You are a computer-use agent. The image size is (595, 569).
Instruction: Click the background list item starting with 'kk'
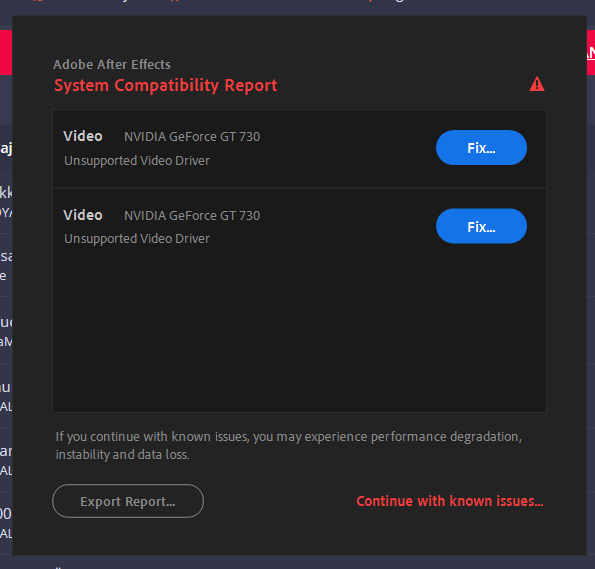(6, 201)
